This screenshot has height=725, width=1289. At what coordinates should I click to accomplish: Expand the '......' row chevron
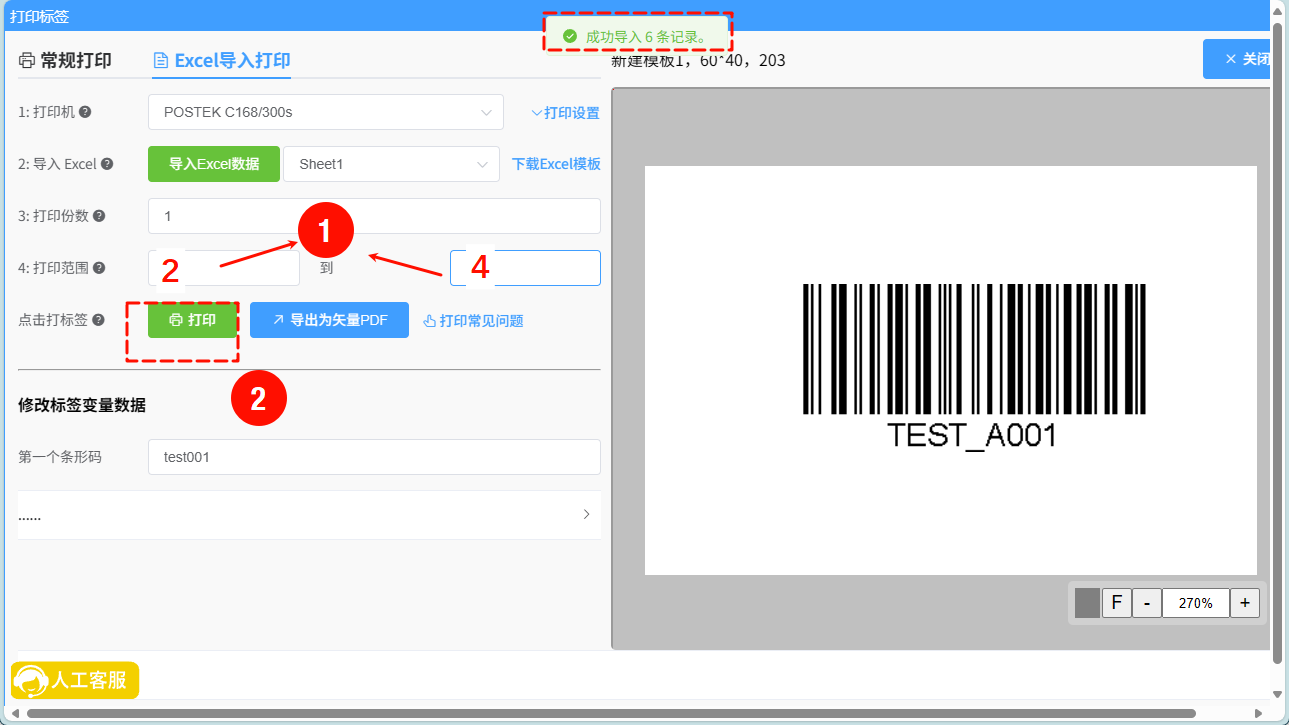[586, 515]
